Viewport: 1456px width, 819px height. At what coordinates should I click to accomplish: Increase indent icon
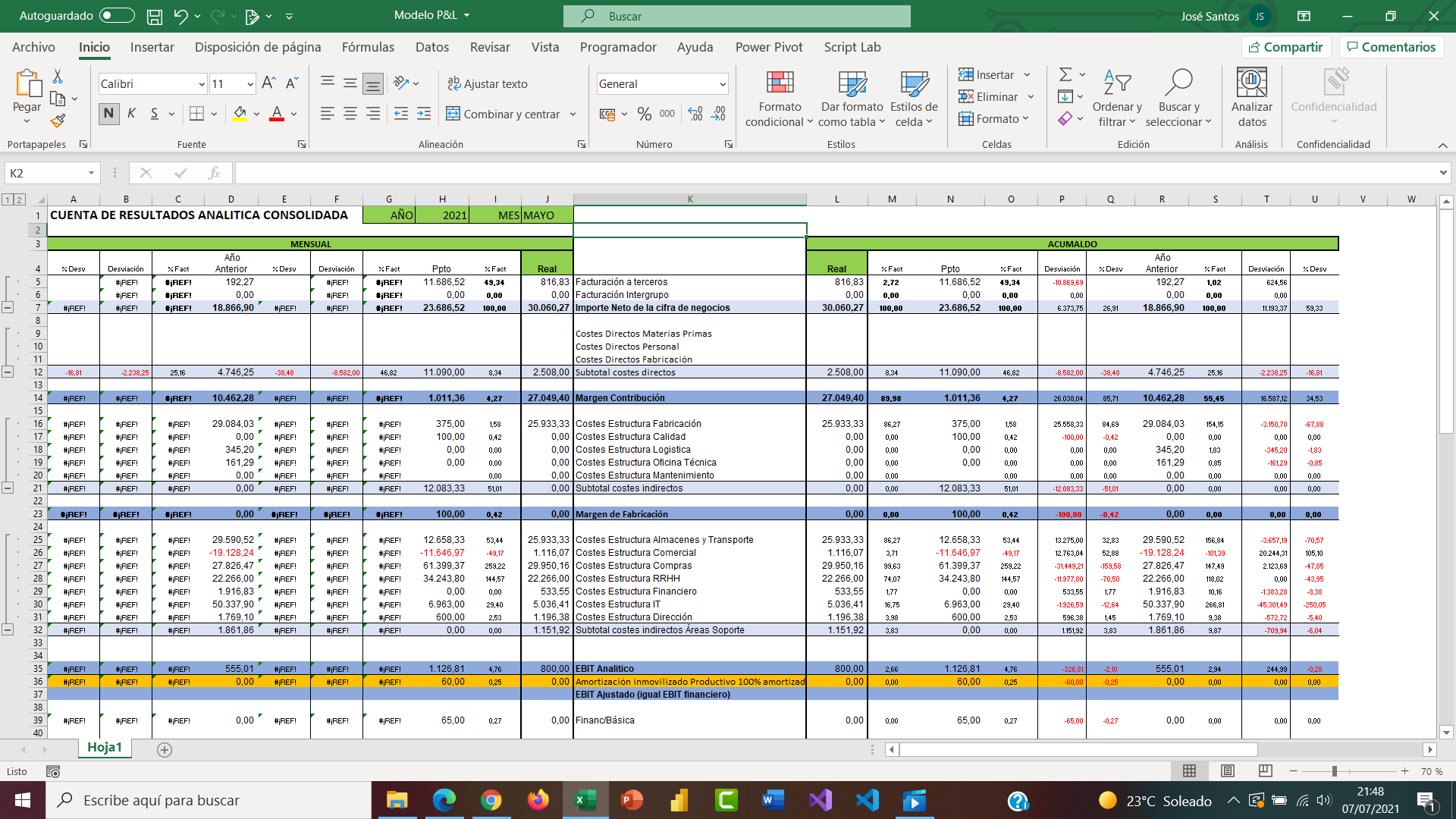click(x=424, y=114)
